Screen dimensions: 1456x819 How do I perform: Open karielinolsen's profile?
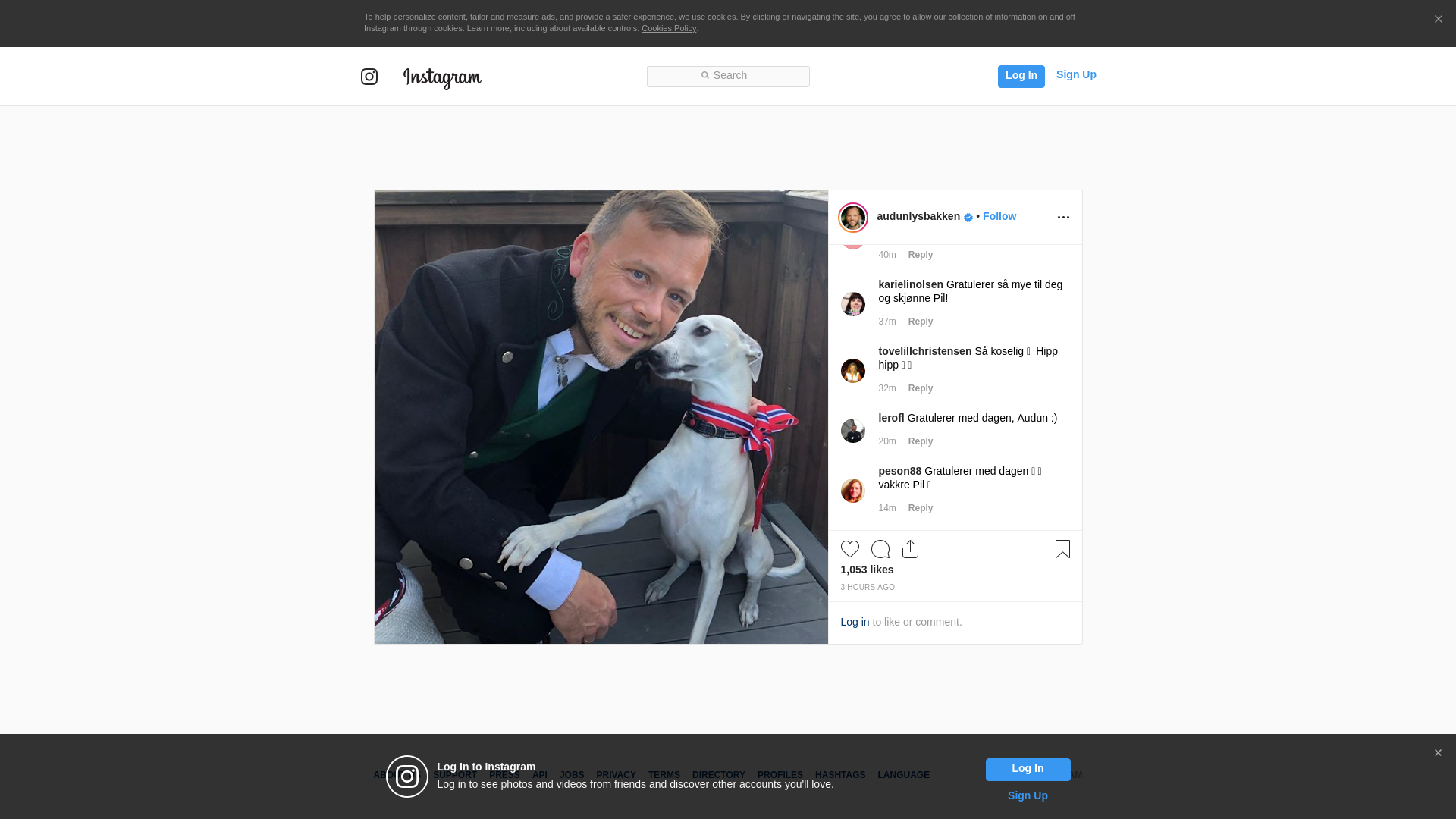(911, 284)
